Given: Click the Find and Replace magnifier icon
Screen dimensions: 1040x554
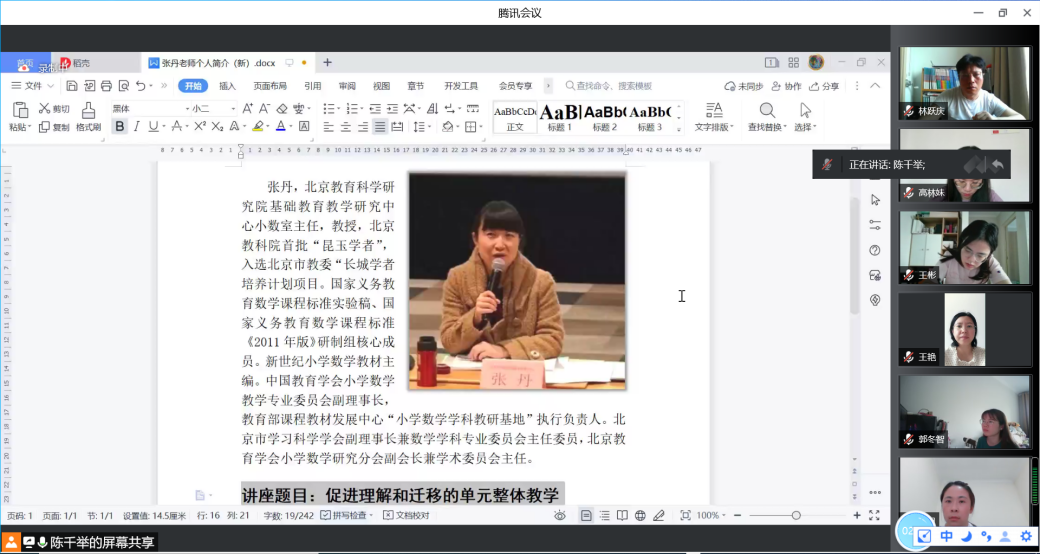Looking at the screenshot, I should [767, 110].
